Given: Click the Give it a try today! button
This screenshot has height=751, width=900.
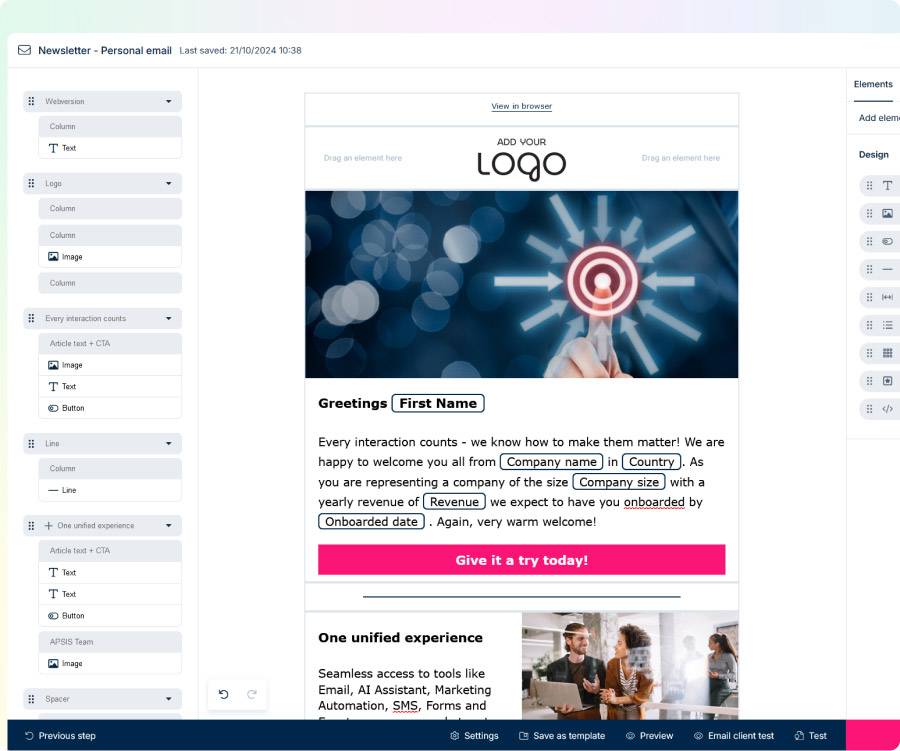Looking at the screenshot, I should point(521,560).
